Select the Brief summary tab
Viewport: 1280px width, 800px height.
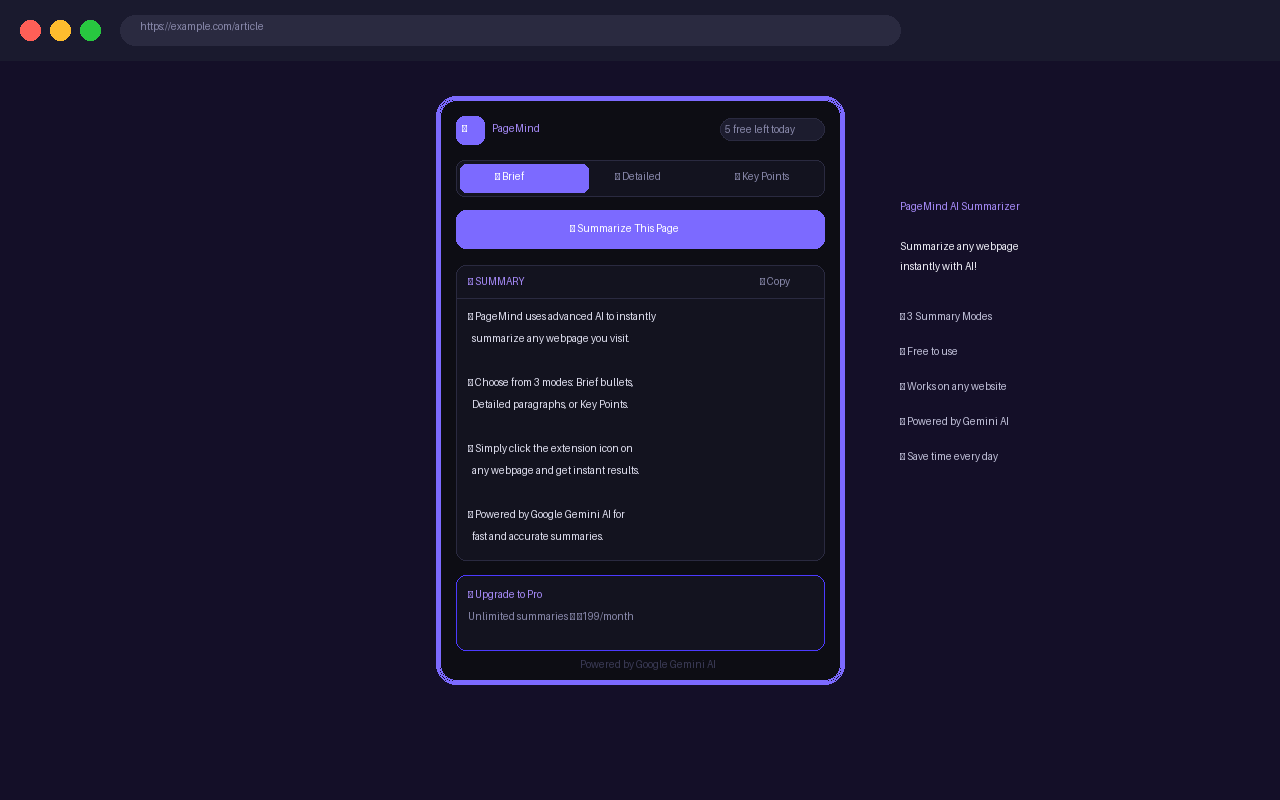524,178
